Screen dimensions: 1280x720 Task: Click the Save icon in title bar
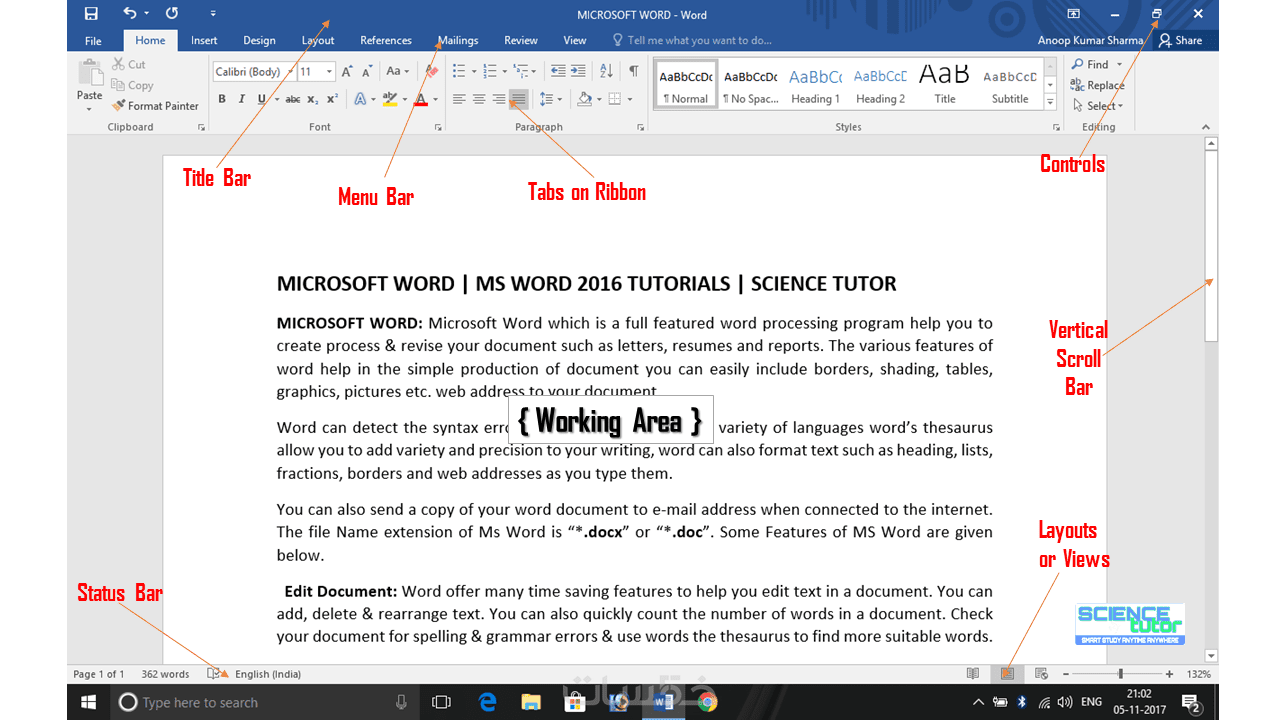[x=92, y=14]
